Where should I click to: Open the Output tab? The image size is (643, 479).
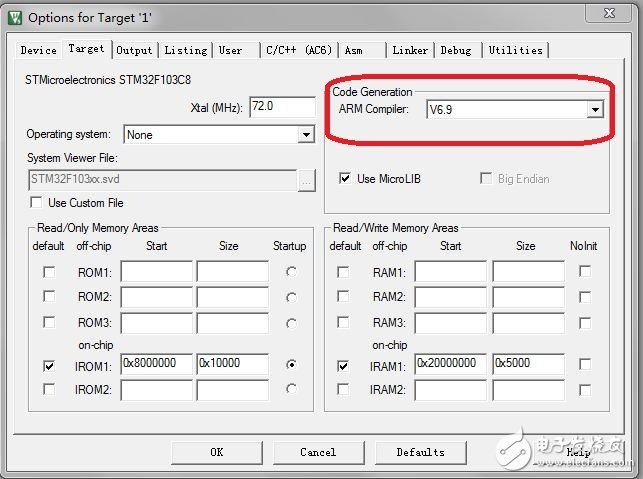134,50
